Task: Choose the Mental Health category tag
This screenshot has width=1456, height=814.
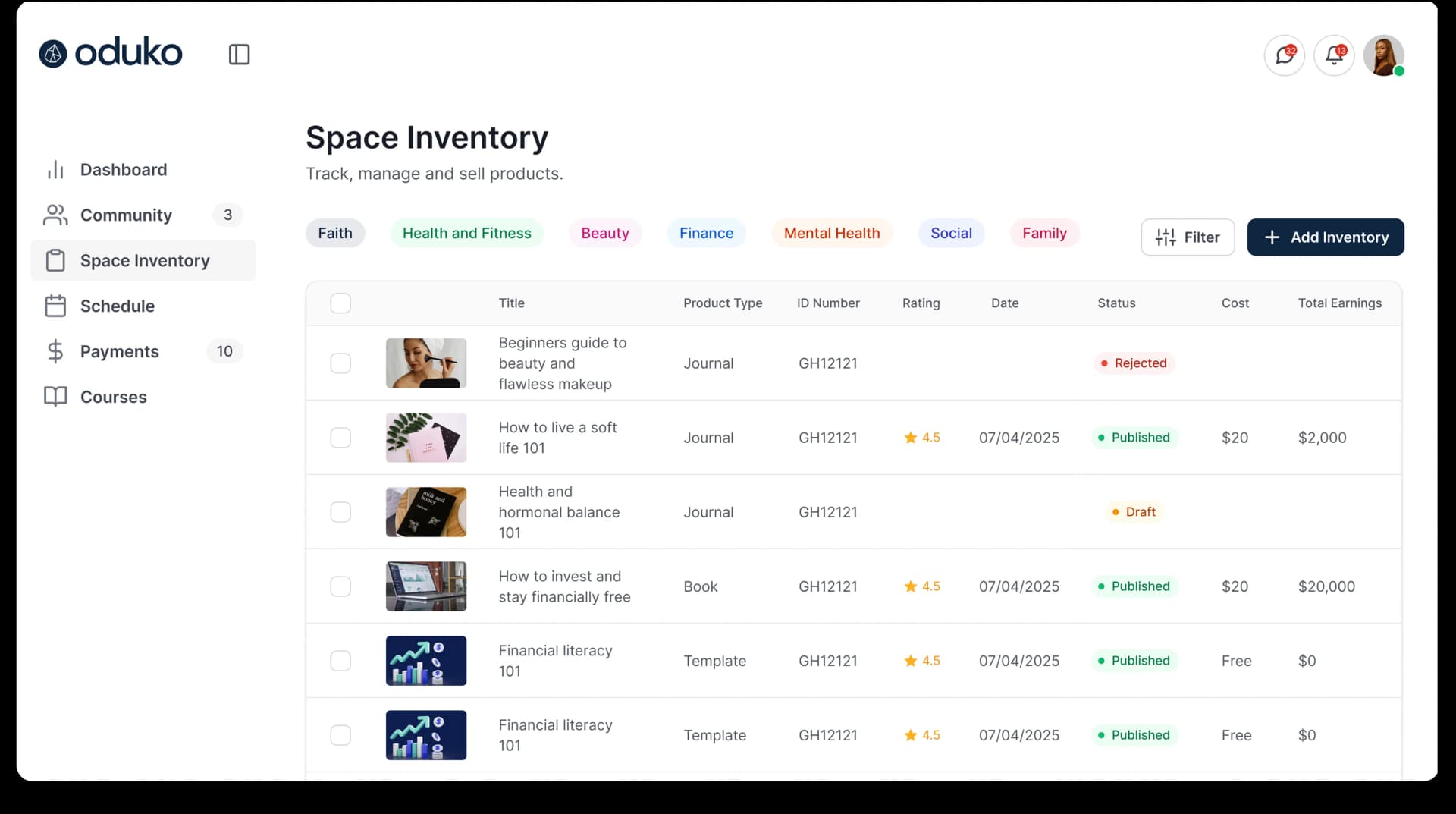Action: pyautogui.click(x=831, y=234)
